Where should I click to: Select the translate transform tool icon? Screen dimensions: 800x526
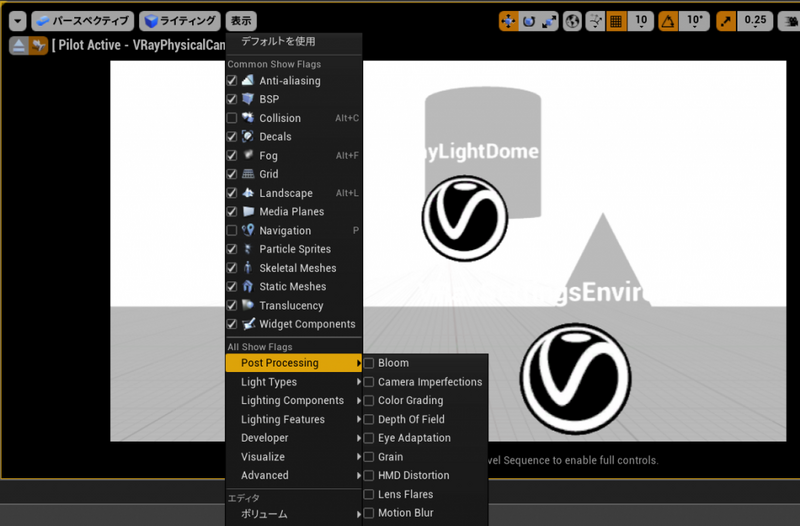[x=508, y=21]
